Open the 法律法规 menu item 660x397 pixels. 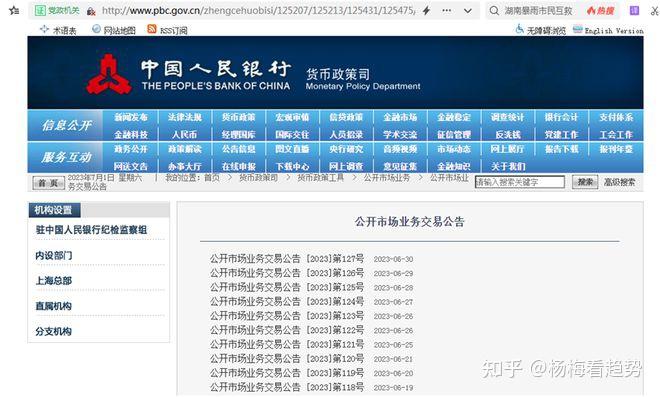(185, 117)
